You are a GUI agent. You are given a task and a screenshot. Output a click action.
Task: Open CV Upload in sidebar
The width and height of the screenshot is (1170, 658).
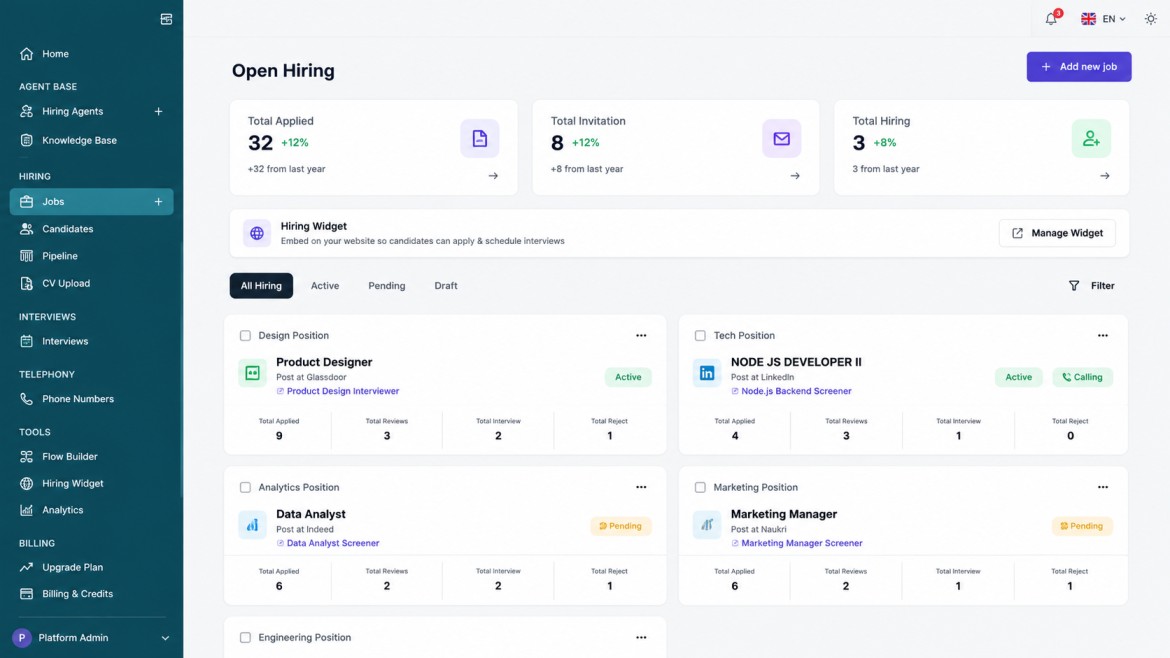click(x=91, y=283)
